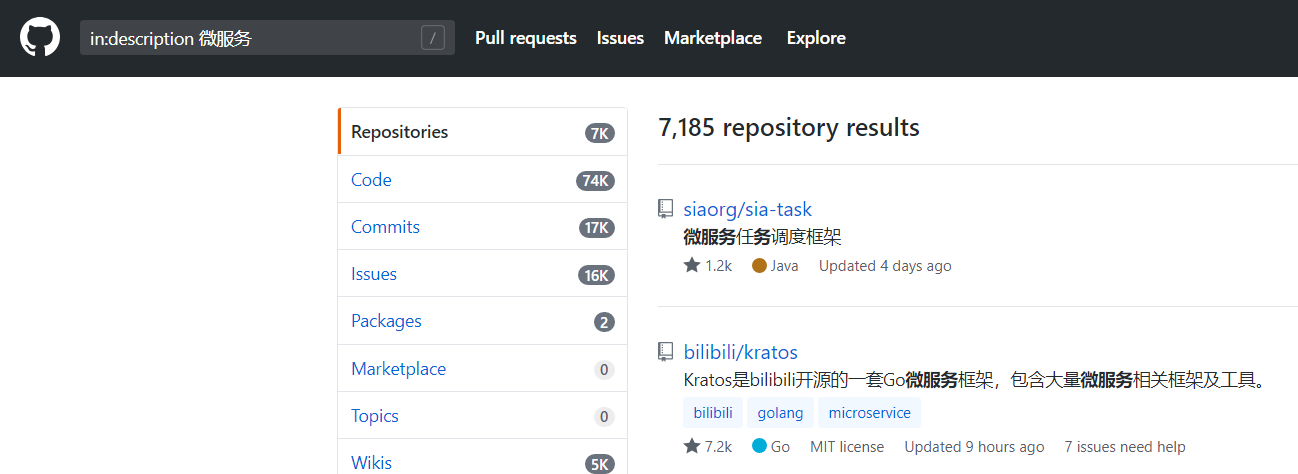Open siaorg/sia-task repository link
Viewport: 1298px width, 474px height.
tap(748, 210)
